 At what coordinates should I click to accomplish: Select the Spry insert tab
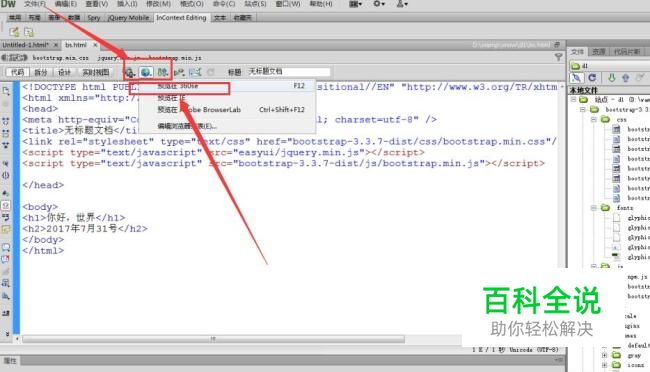(x=94, y=18)
